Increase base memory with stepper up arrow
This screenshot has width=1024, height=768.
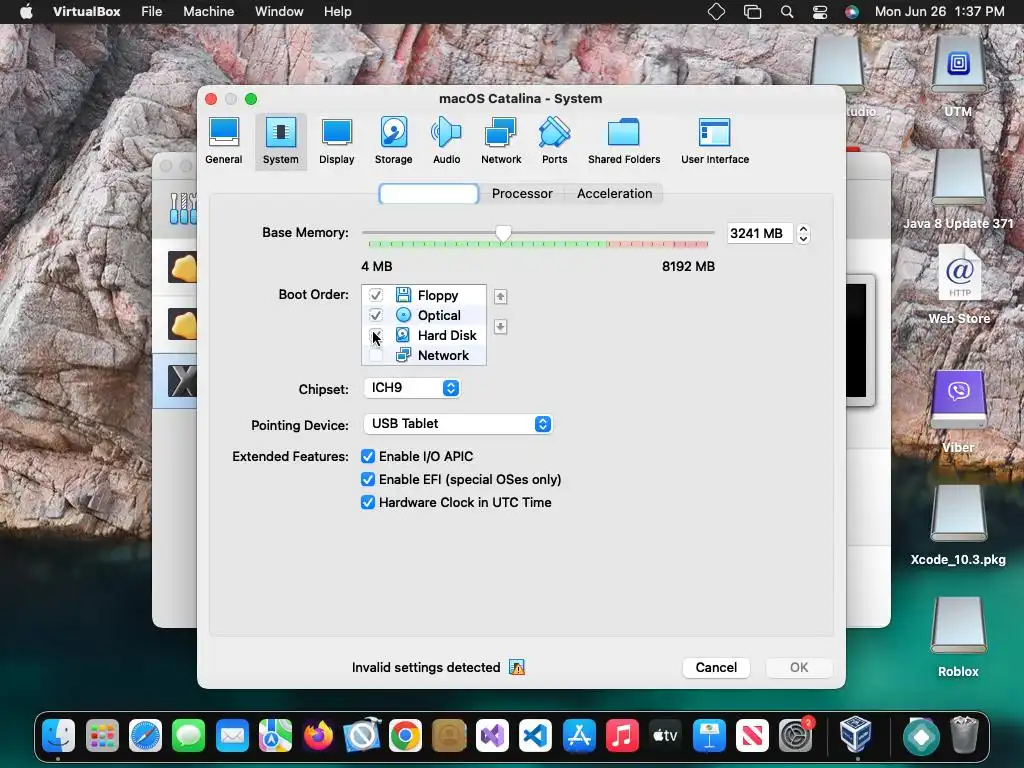(x=803, y=229)
